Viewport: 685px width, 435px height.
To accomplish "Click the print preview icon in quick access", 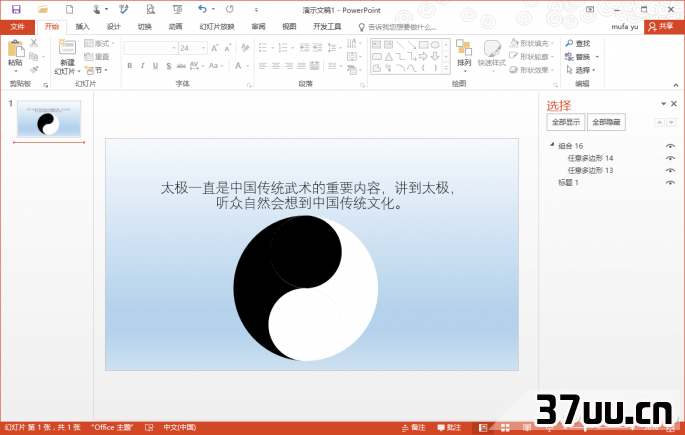I will (x=151, y=9).
